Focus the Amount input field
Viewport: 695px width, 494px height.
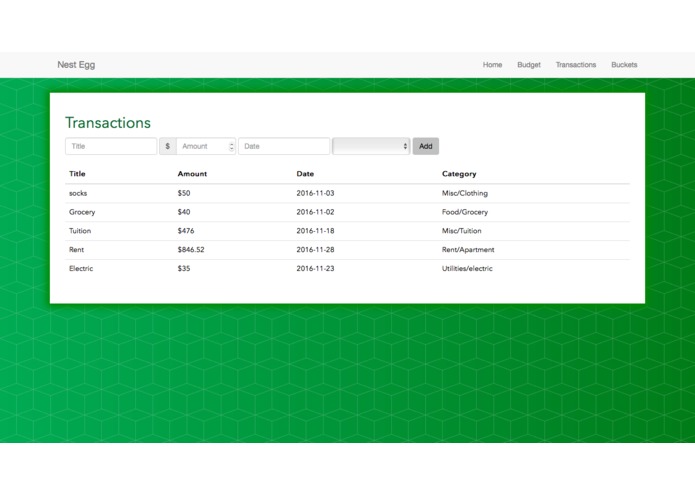tap(206, 146)
